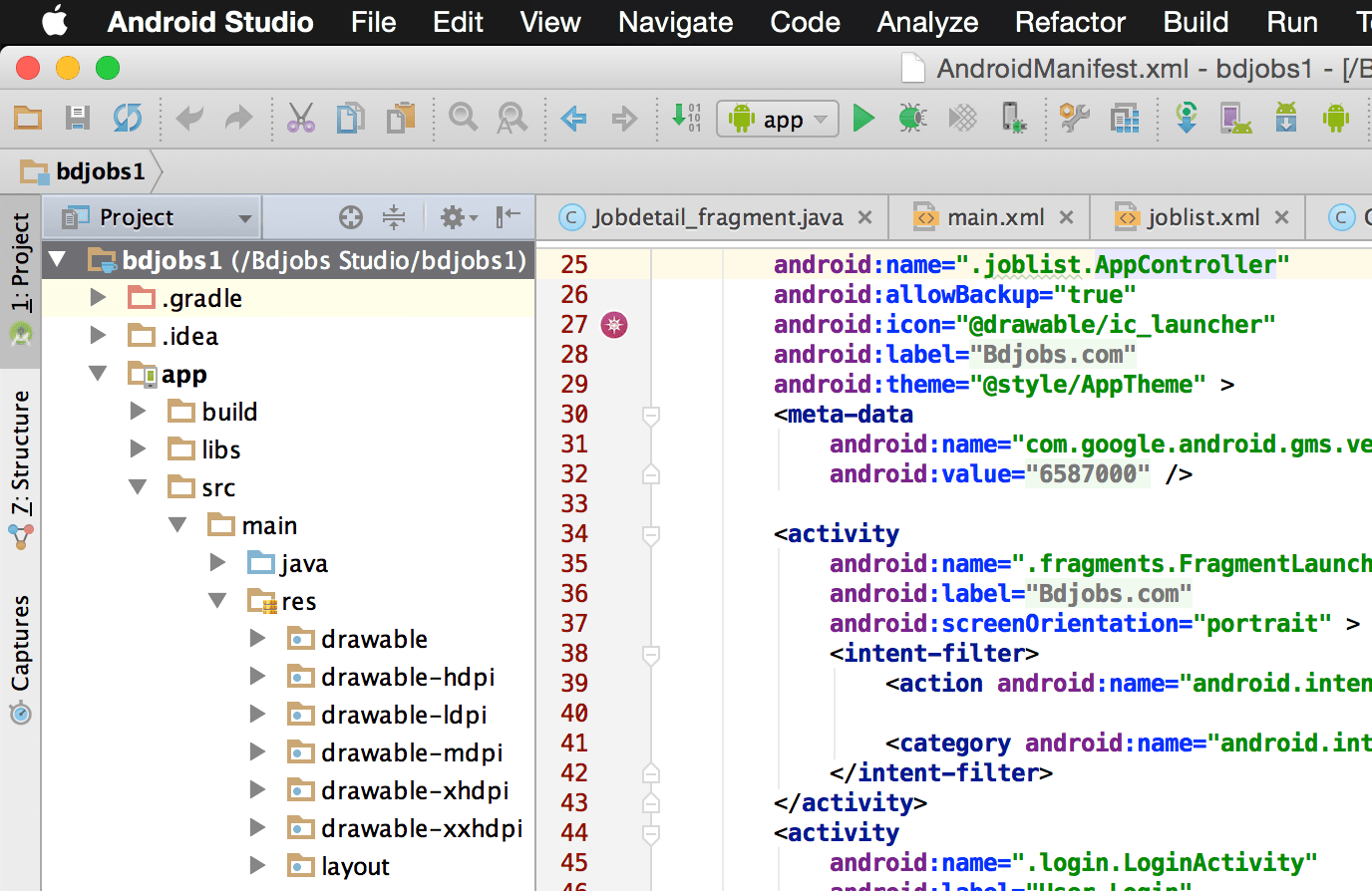Viewport: 1372px width, 891px height.
Task: Collapse the main folder
Action: pos(177,525)
